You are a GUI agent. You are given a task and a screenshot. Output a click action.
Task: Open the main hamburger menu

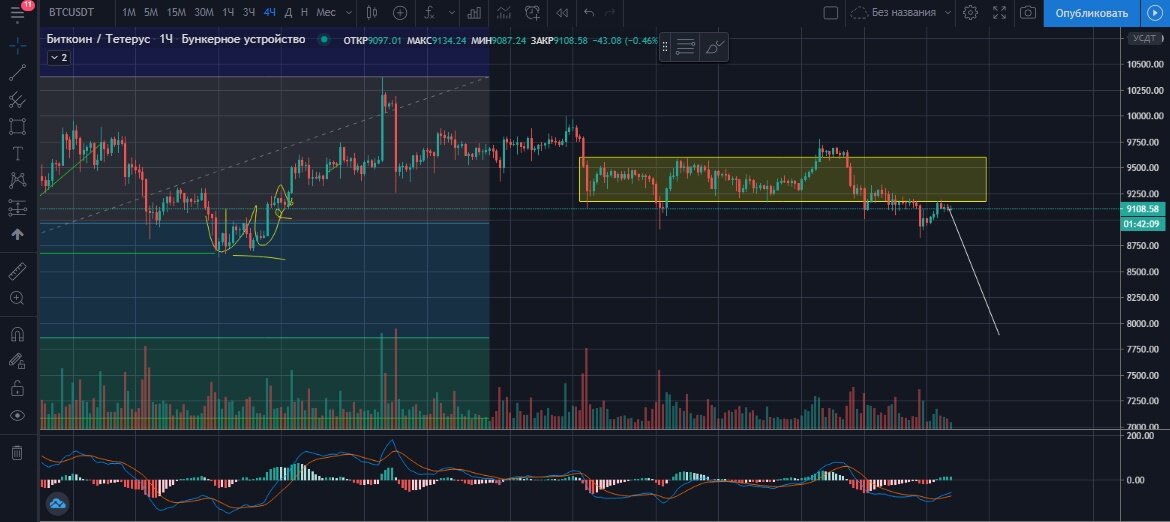[17, 13]
